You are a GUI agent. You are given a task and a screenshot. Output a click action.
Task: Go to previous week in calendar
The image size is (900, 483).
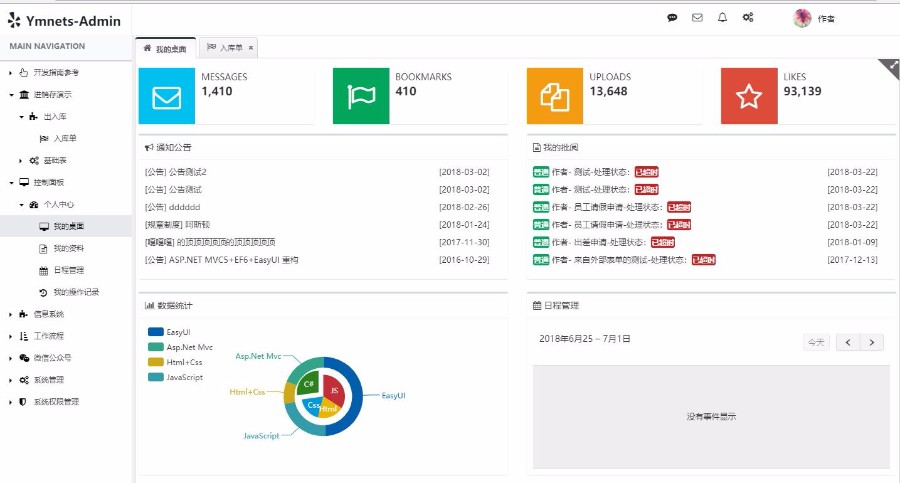coord(848,342)
